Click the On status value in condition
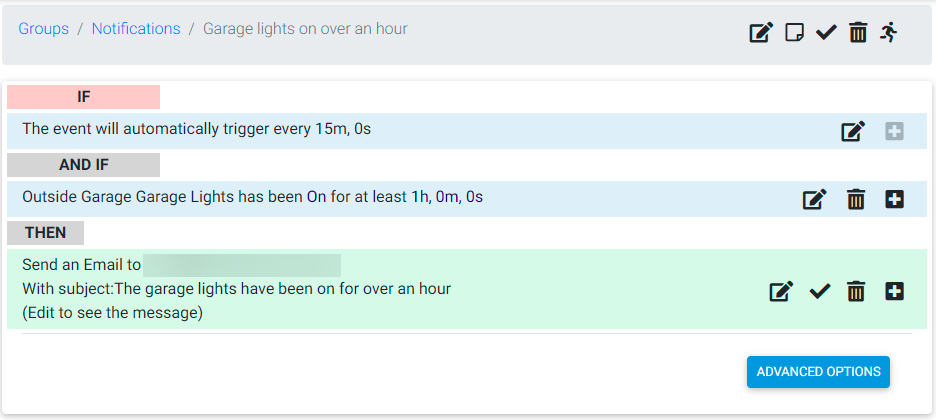 coord(316,197)
